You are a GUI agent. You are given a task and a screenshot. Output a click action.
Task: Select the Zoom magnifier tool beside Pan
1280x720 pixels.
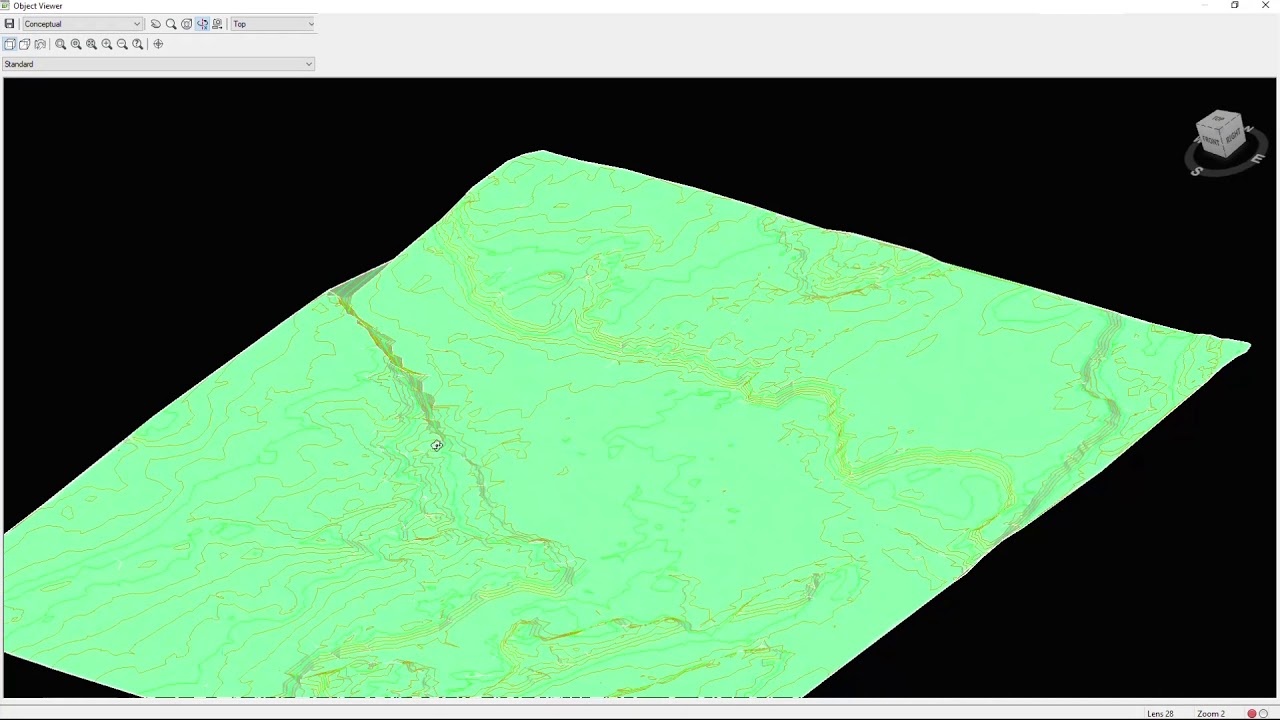pyautogui.click(x=171, y=24)
